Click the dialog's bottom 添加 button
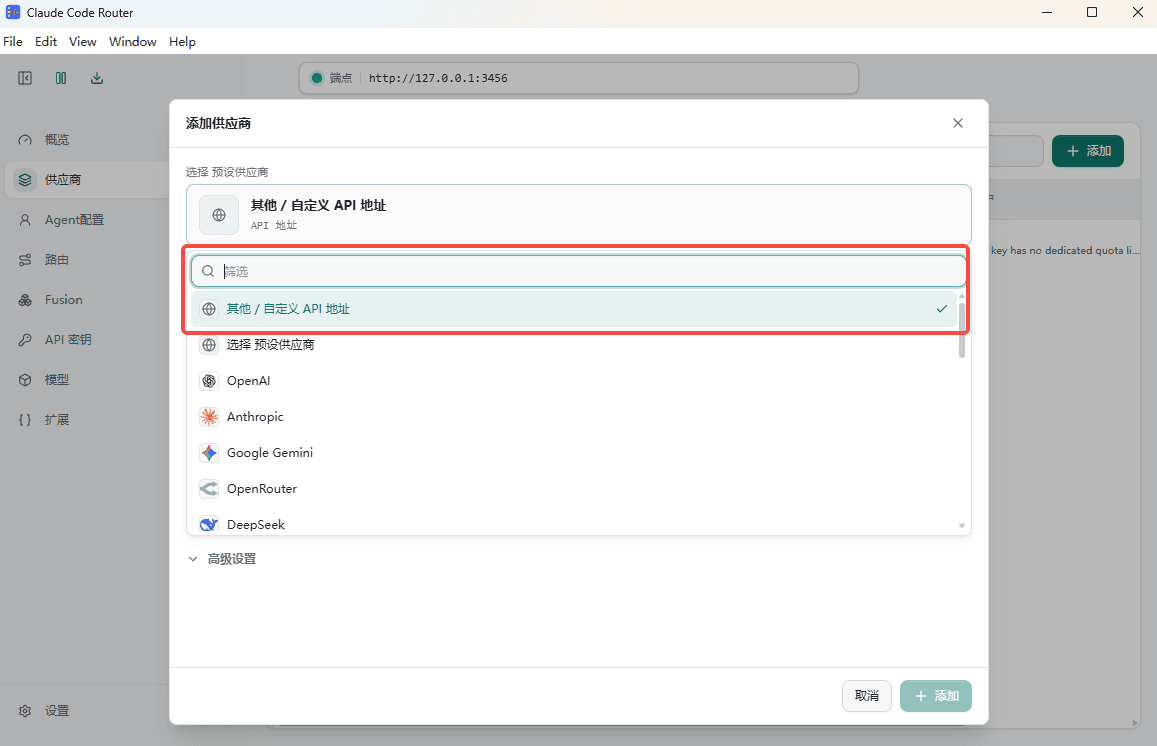Image resolution: width=1157 pixels, height=746 pixels. [x=936, y=696]
